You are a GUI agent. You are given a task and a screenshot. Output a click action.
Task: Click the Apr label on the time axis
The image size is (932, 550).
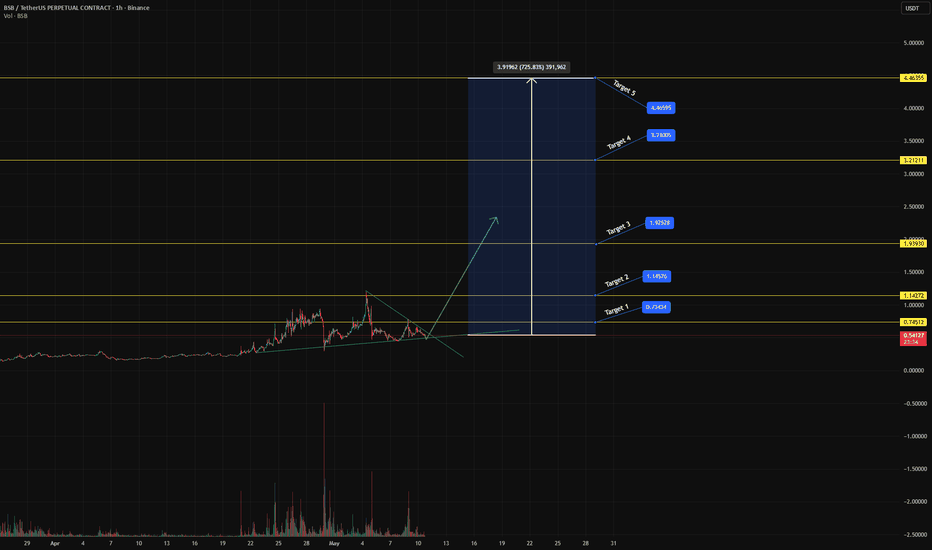click(x=55, y=543)
